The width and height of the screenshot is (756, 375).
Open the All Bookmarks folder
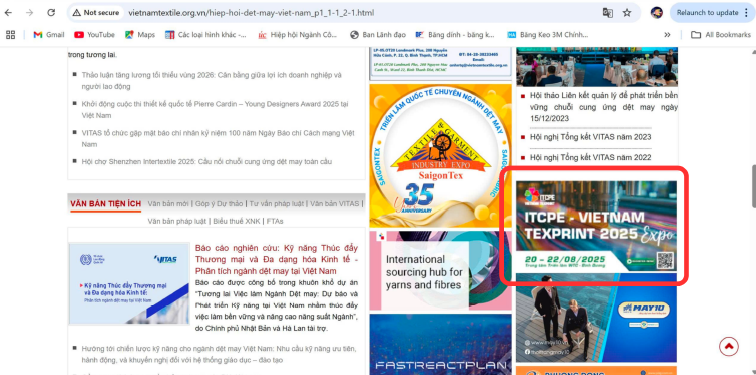(721, 35)
